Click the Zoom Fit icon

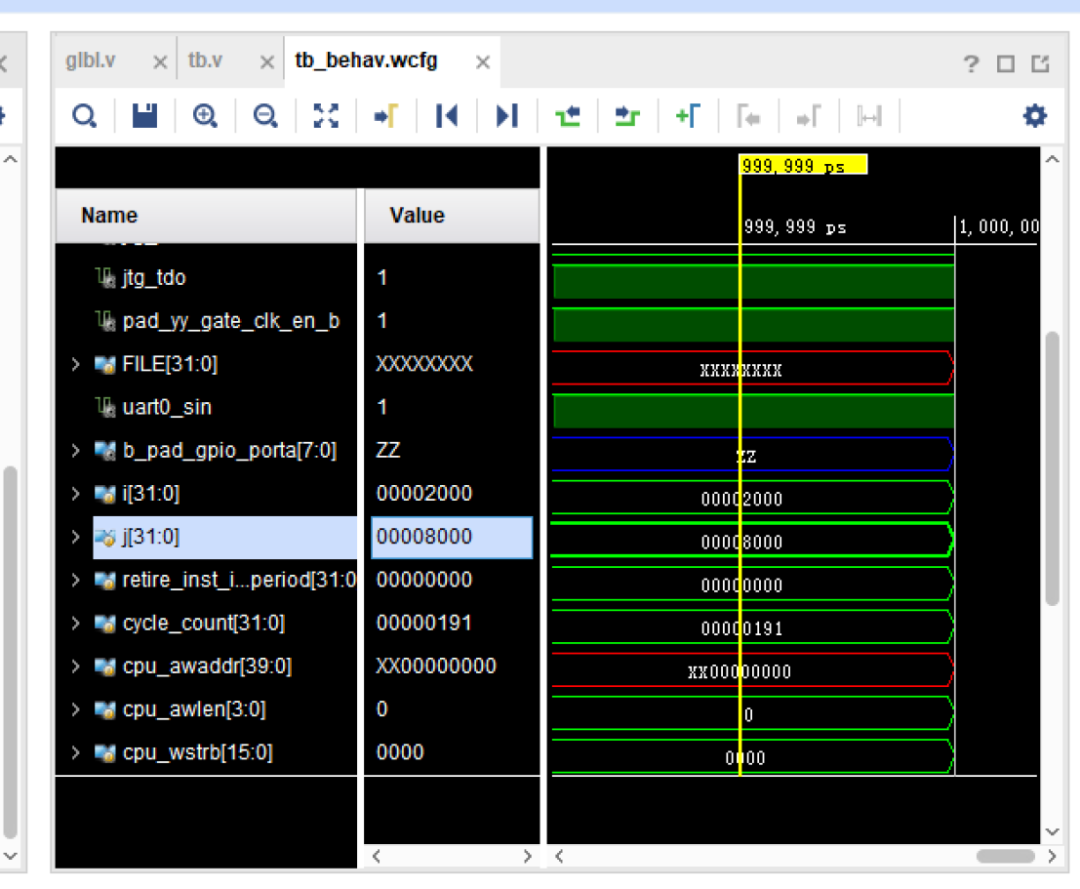(326, 116)
